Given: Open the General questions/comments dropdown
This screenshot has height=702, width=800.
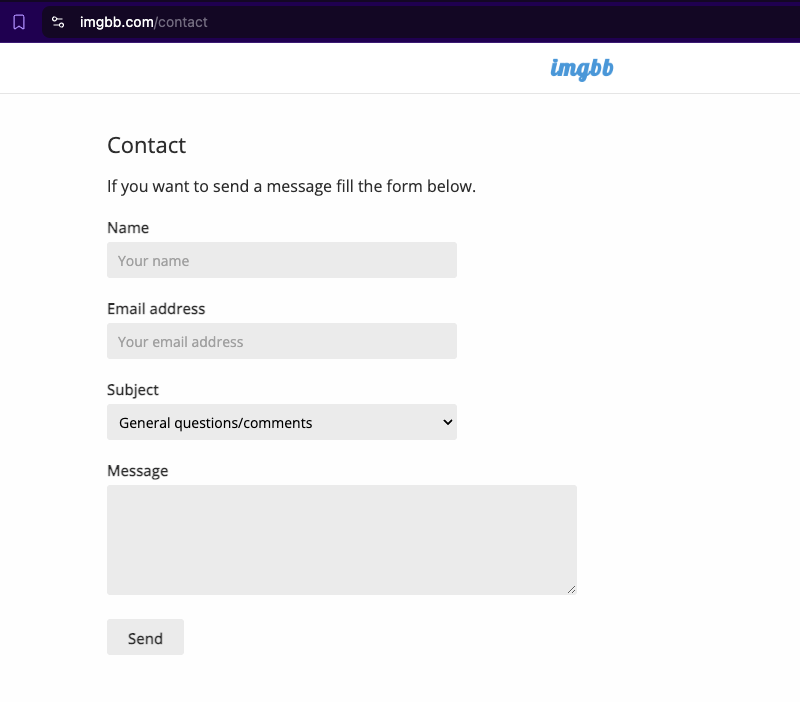Looking at the screenshot, I should tap(282, 422).
